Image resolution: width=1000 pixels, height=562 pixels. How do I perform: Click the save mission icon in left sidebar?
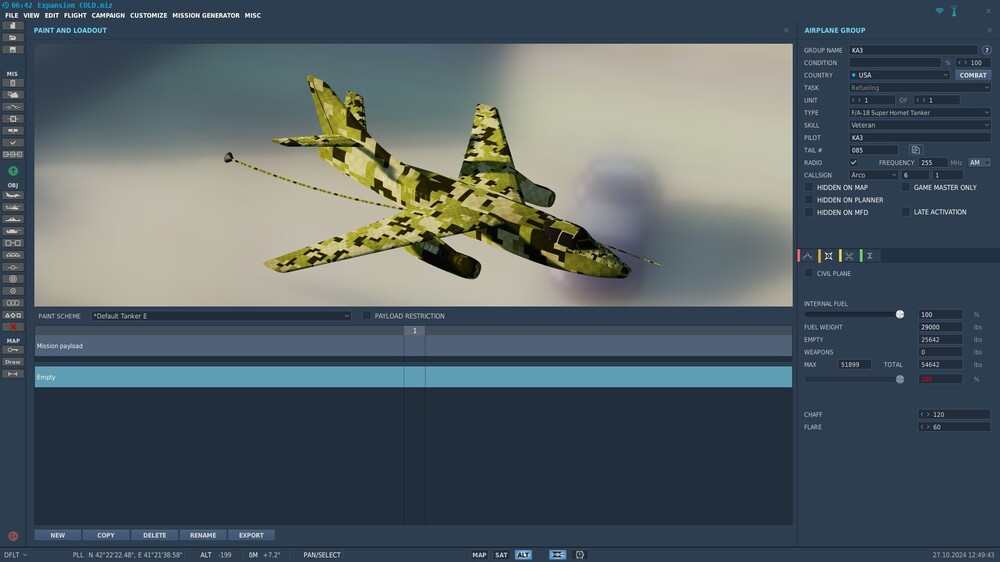(x=13, y=49)
